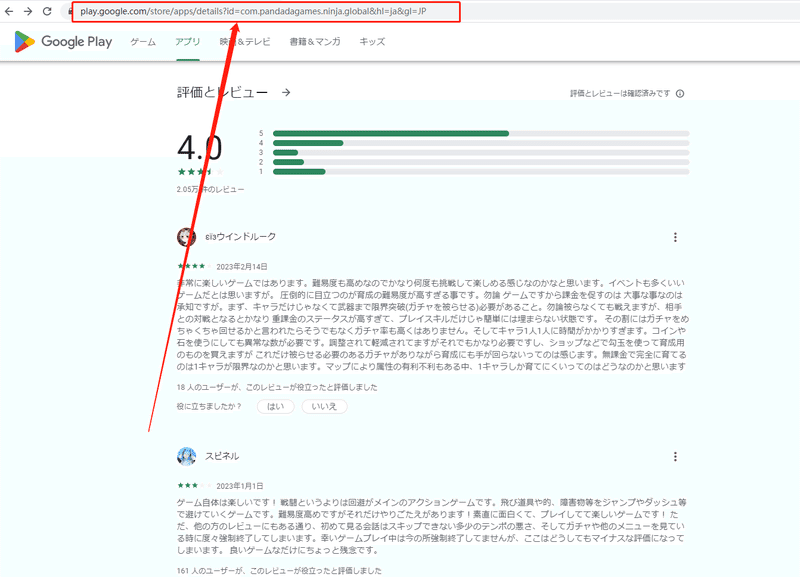Click the いいえ not helpful button
The height and width of the screenshot is (577, 800).
click(324, 407)
